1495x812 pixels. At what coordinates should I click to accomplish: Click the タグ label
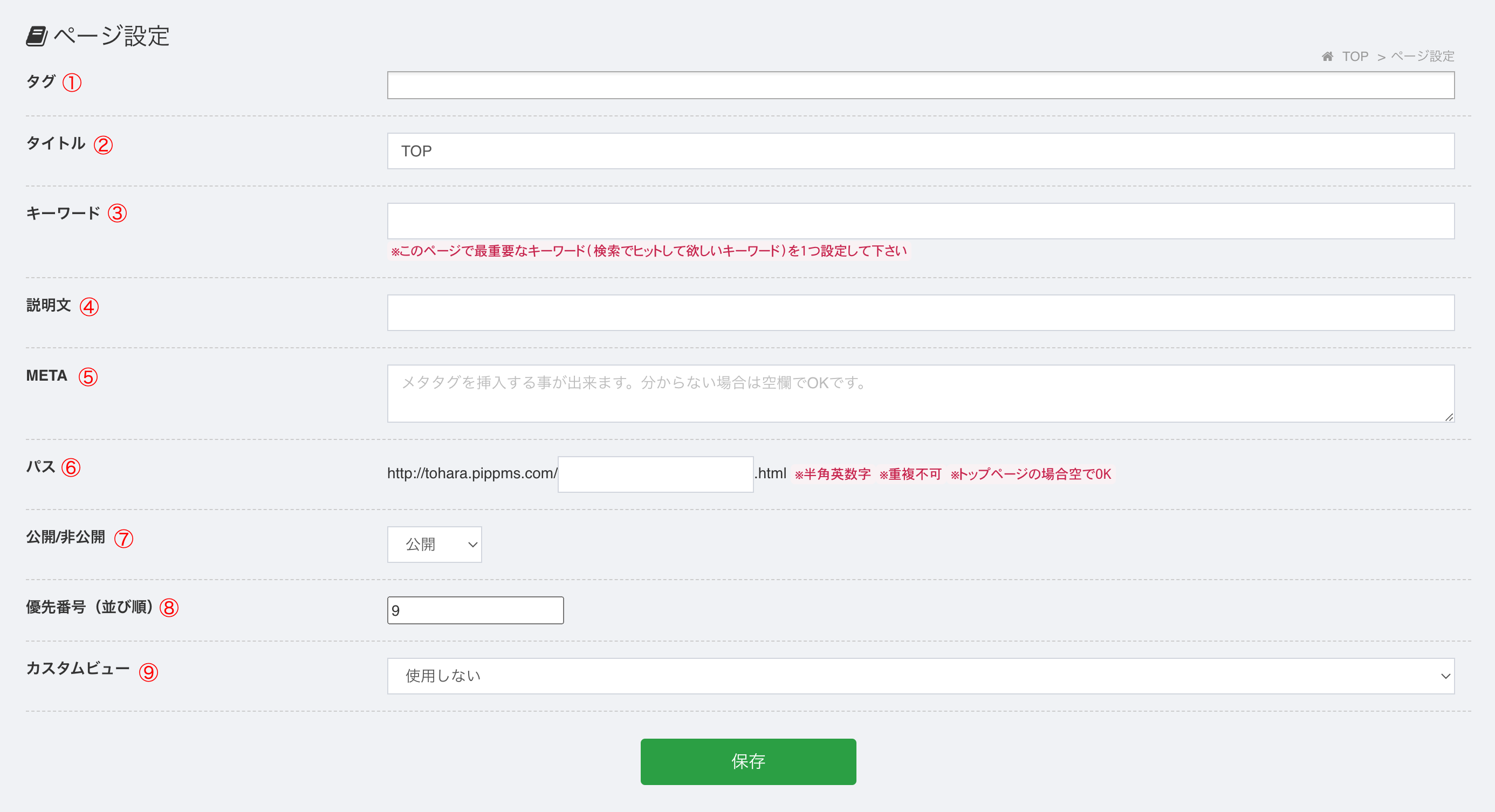click(40, 82)
